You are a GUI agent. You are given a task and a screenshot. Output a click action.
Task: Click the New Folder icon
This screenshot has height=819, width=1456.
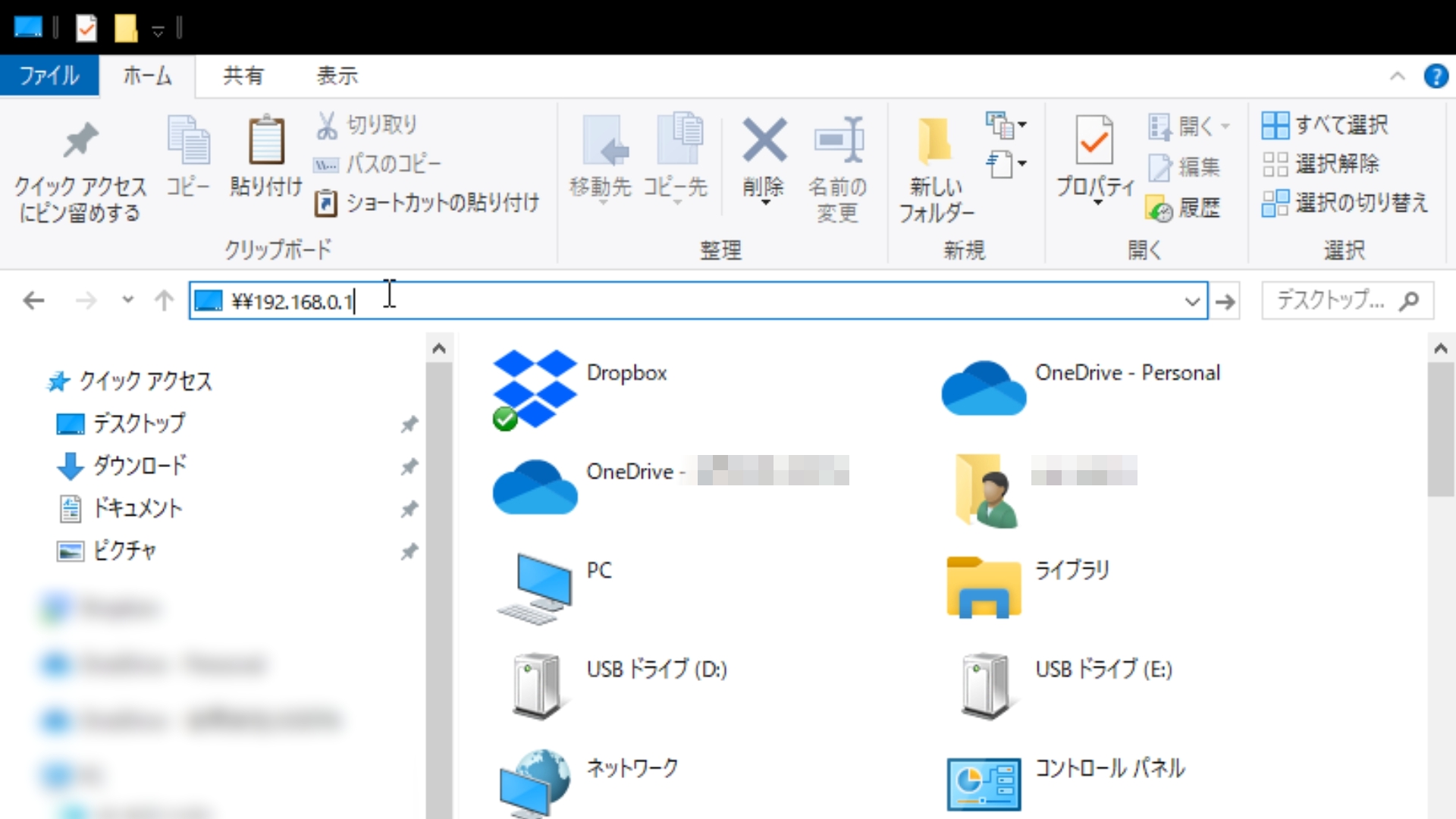(x=936, y=142)
